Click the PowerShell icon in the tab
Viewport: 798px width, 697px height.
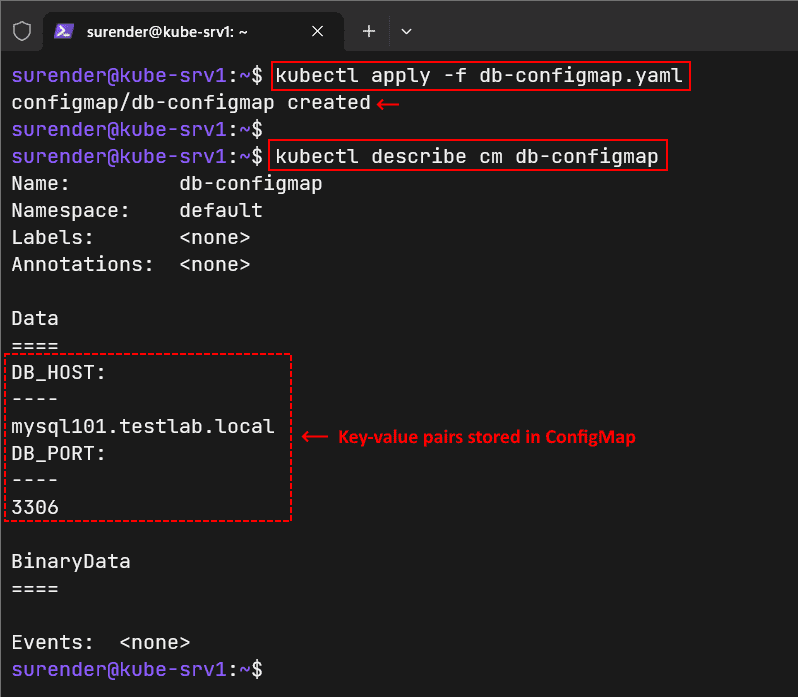[x=64, y=32]
